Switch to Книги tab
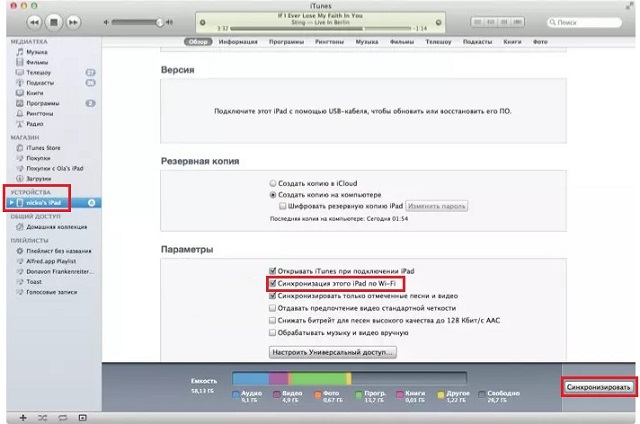This screenshot has width=640, height=424. click(512, 42)
